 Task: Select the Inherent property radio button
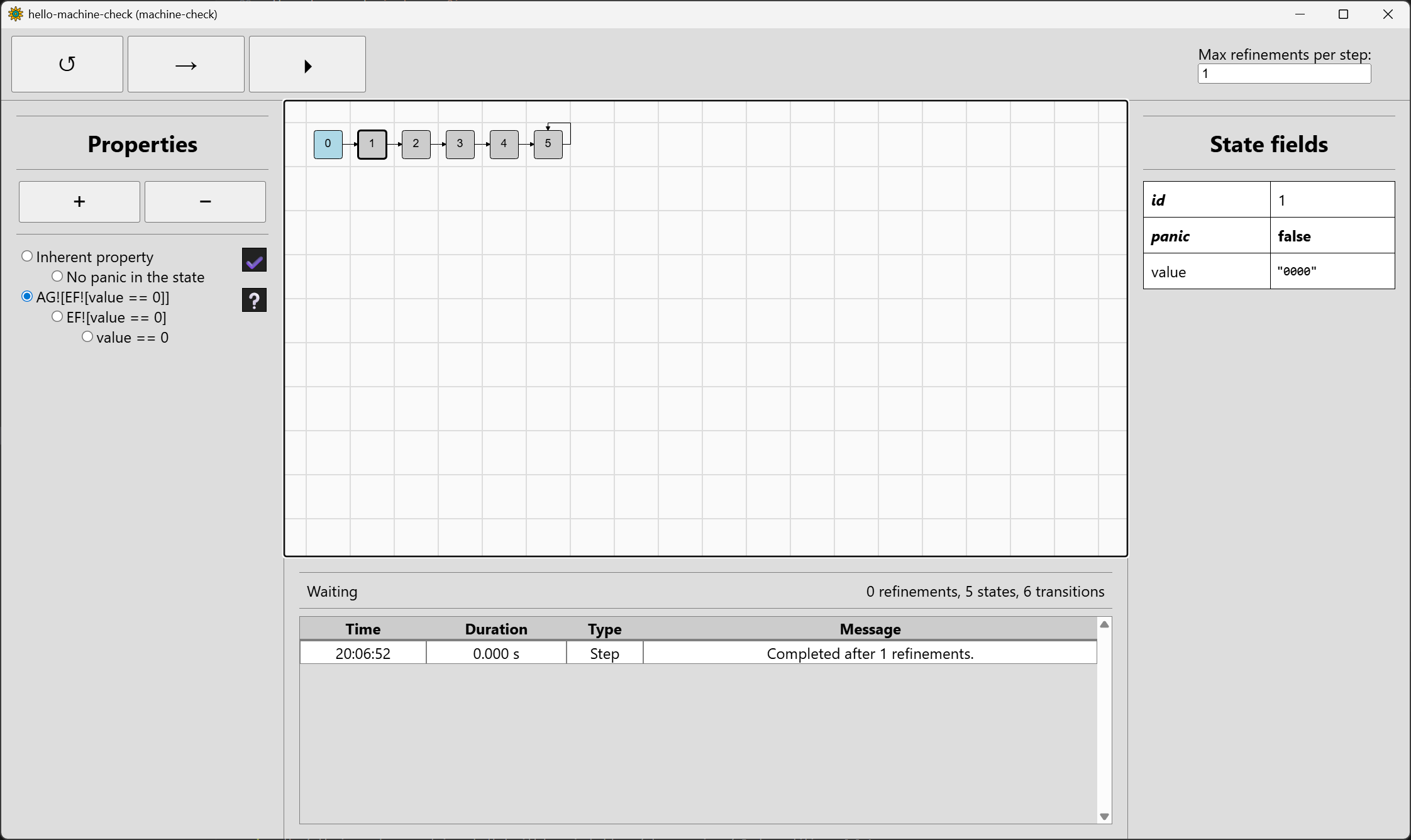(x=27, y=257)
